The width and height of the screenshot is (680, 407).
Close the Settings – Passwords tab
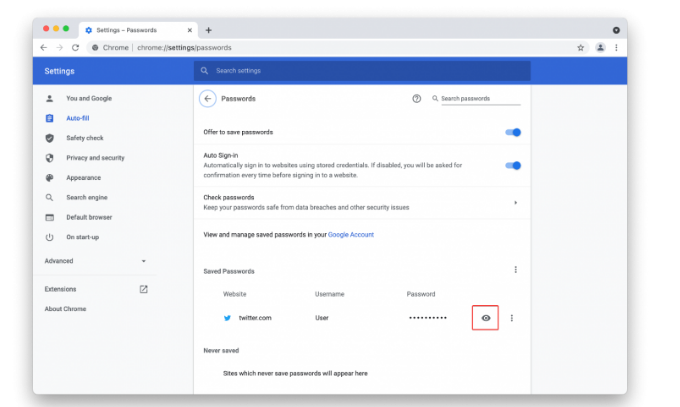[x=190, y=30]
